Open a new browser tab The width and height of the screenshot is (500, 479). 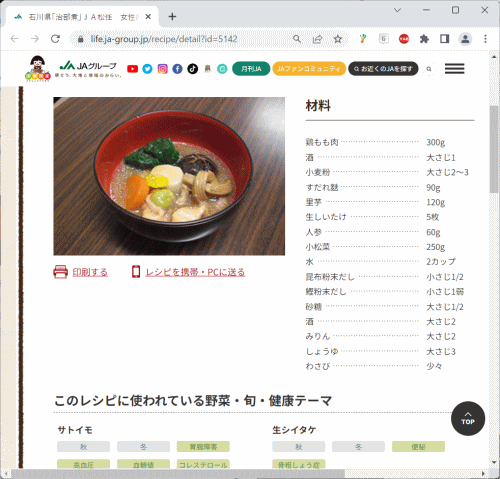172,17
